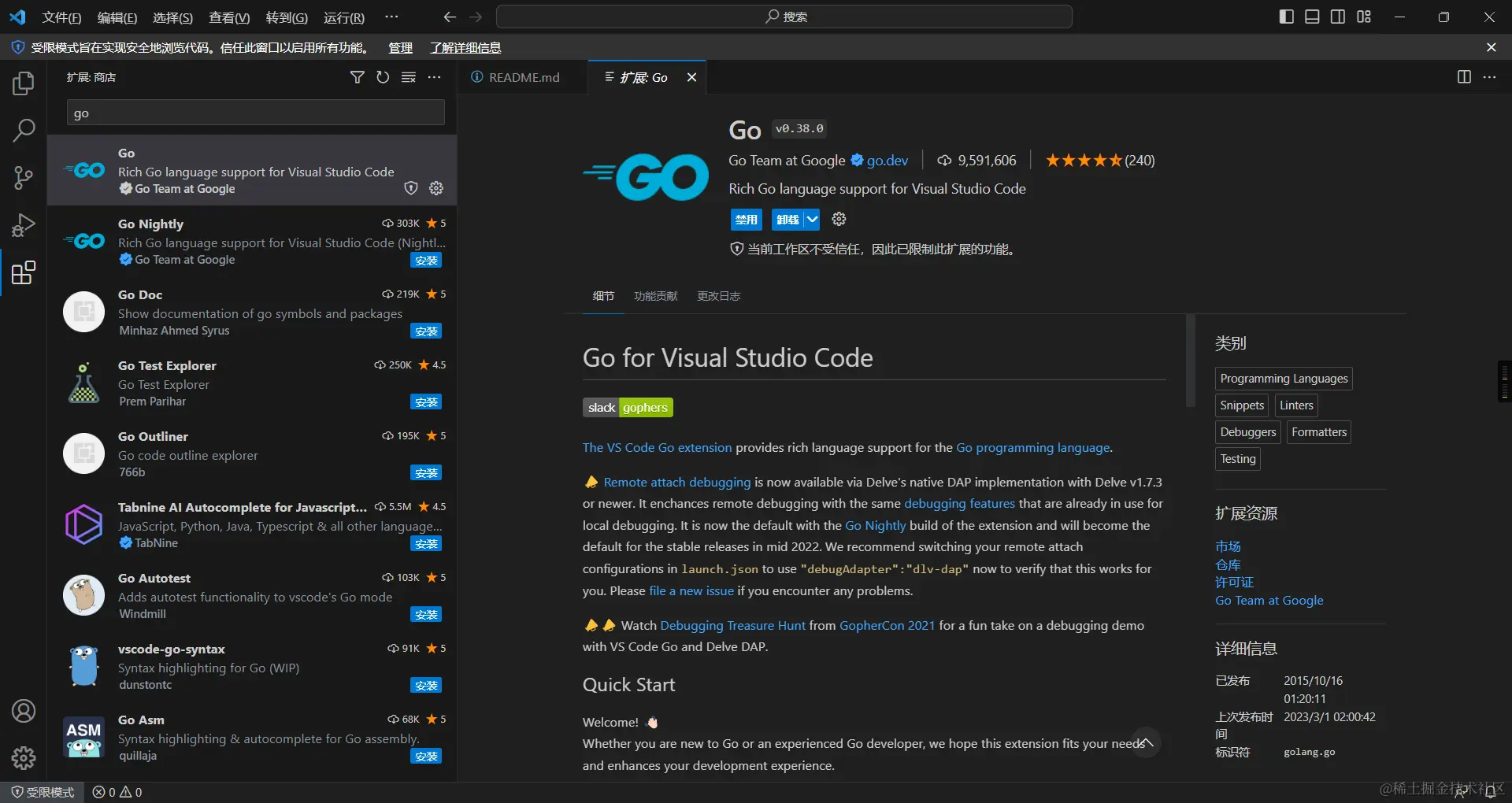
Task: Click the 管理 link in trust banner
Action: pos(400,48)
